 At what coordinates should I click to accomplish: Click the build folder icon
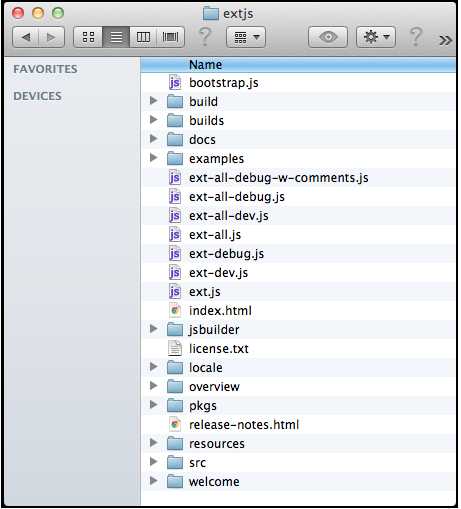pos(175,101)
